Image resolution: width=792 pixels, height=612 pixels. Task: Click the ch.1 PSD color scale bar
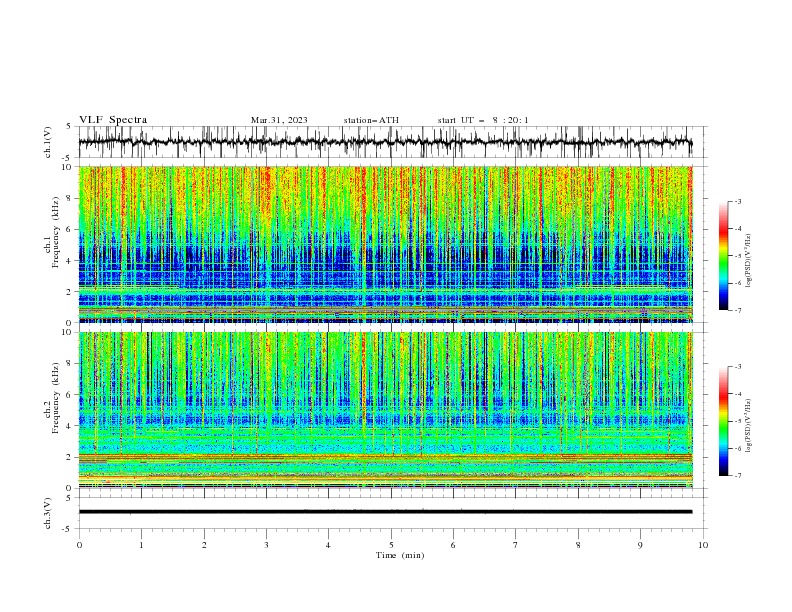point(723,256)
